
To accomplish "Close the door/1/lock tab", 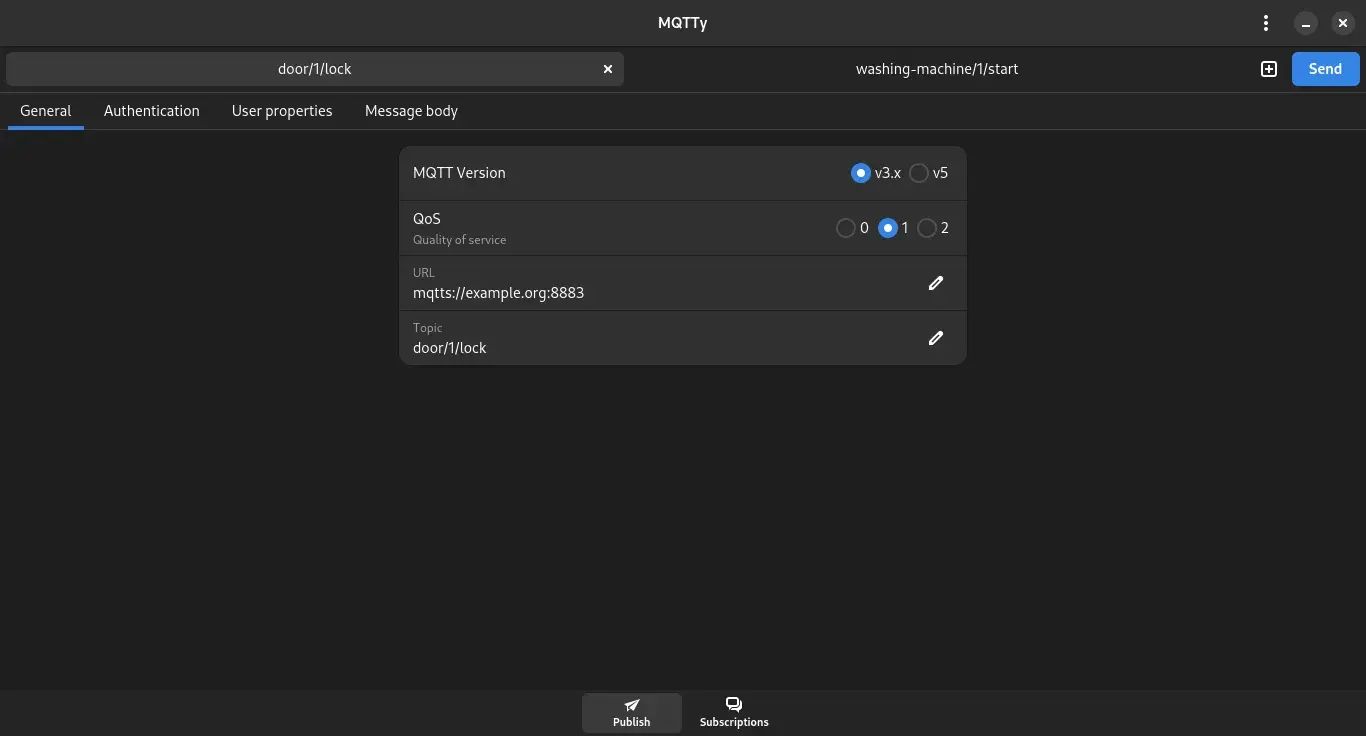I will click(x=608, y=69).
